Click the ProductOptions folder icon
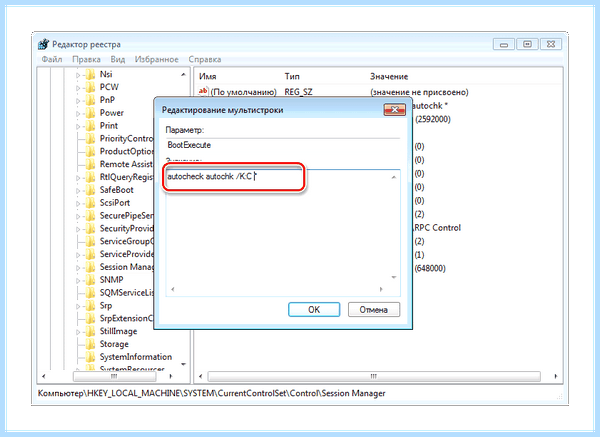 point(90,152)
